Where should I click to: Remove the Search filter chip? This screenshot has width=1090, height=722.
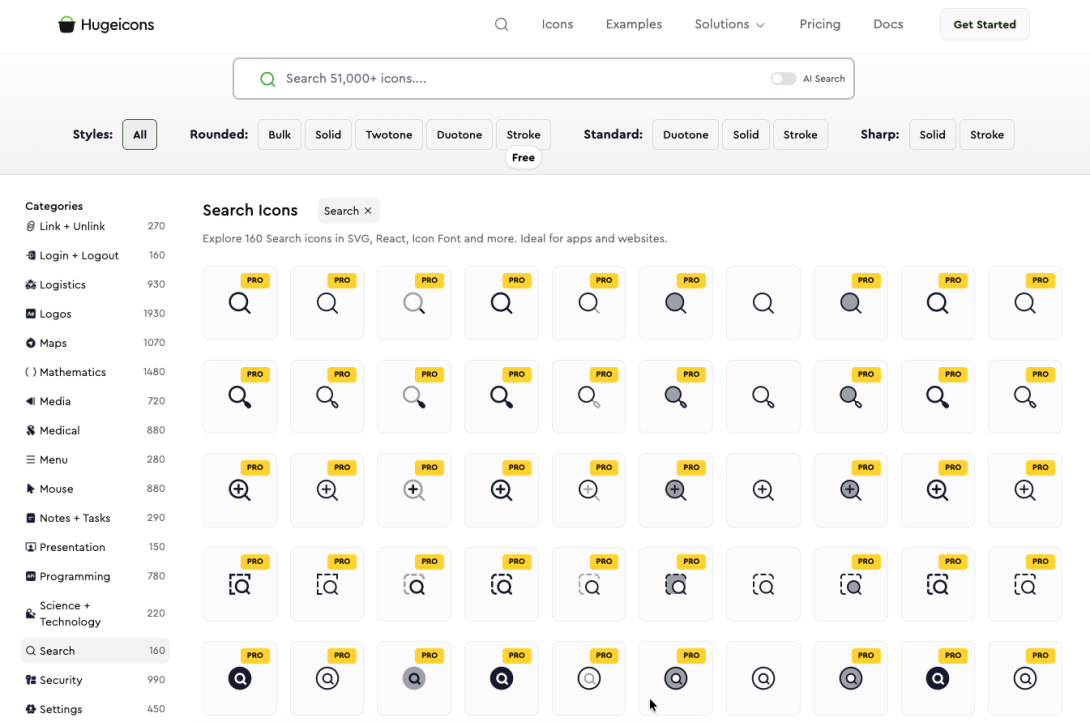tap(367, 210)
